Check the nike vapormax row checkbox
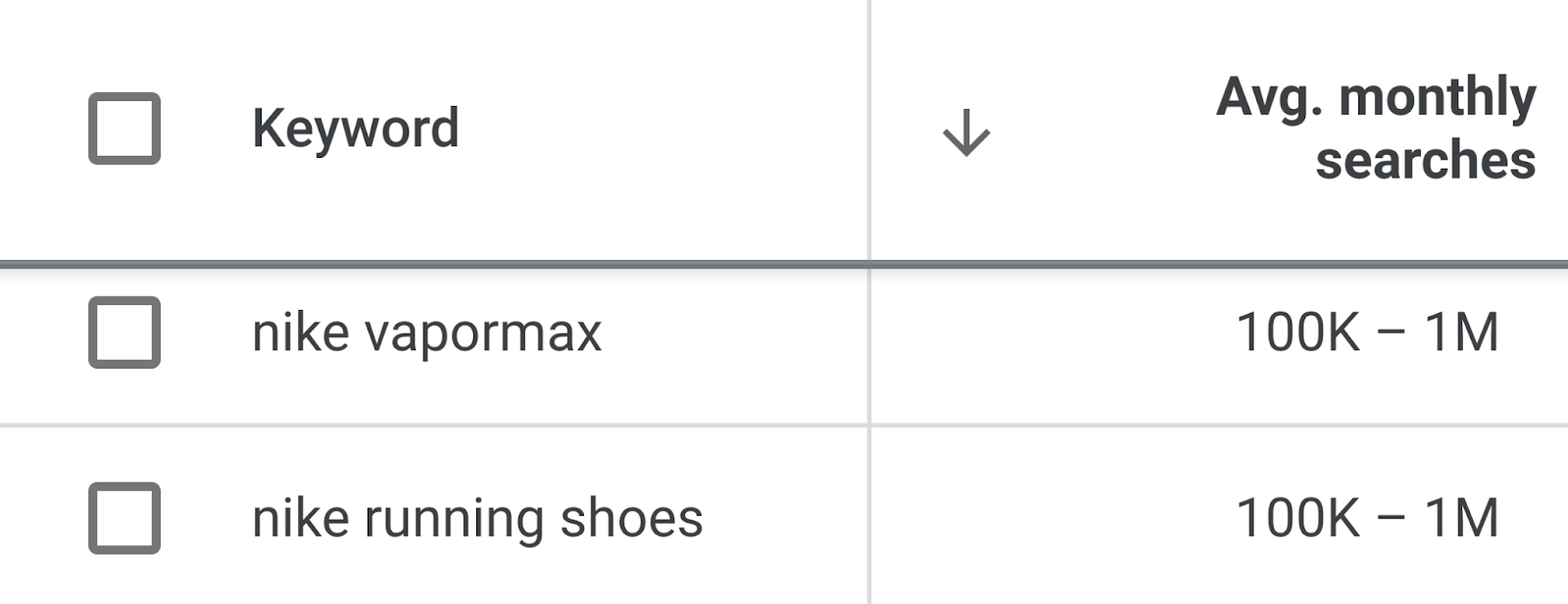 pos(124,332)
